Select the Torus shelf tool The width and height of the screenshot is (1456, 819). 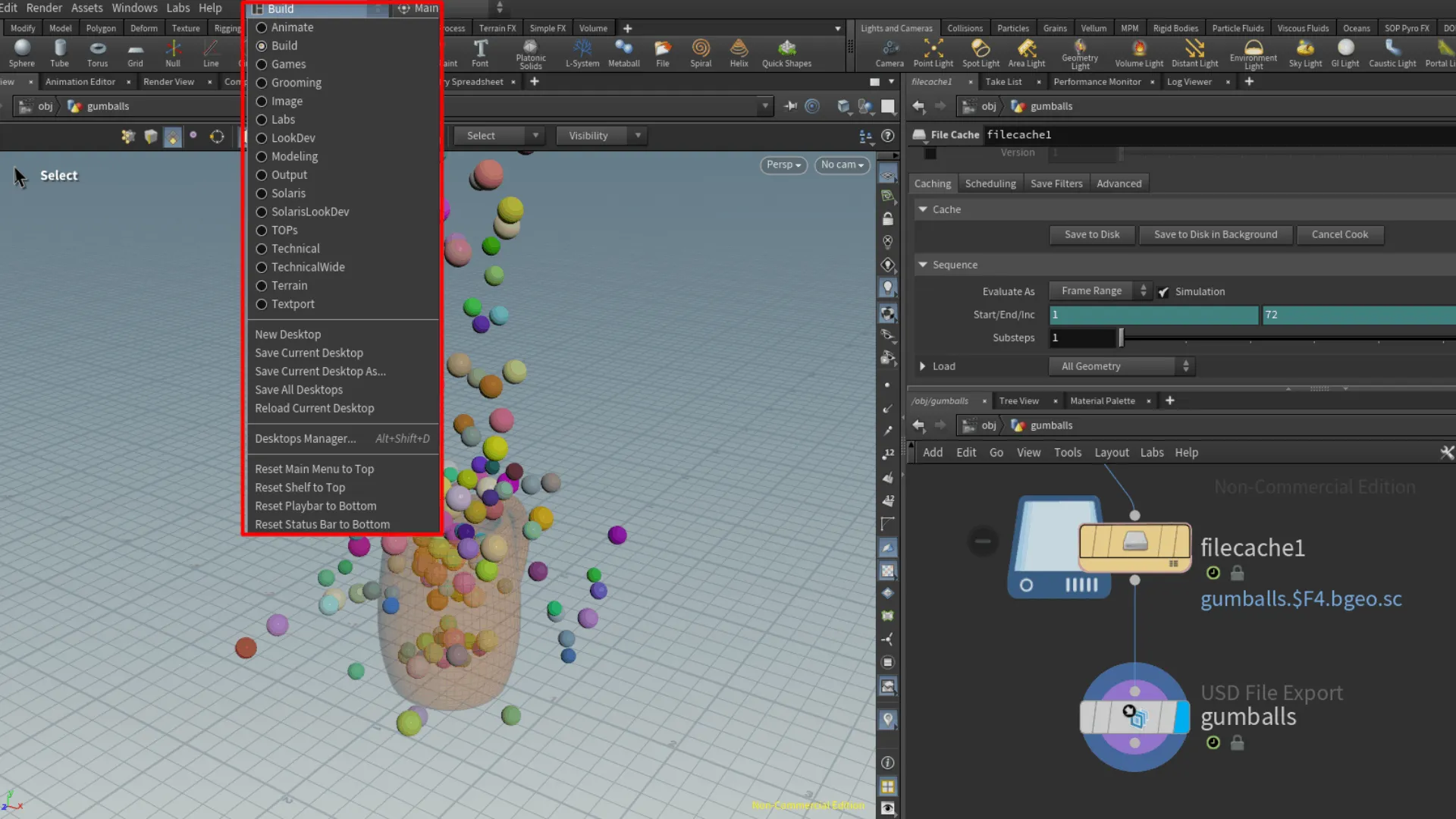coord(97,53)
